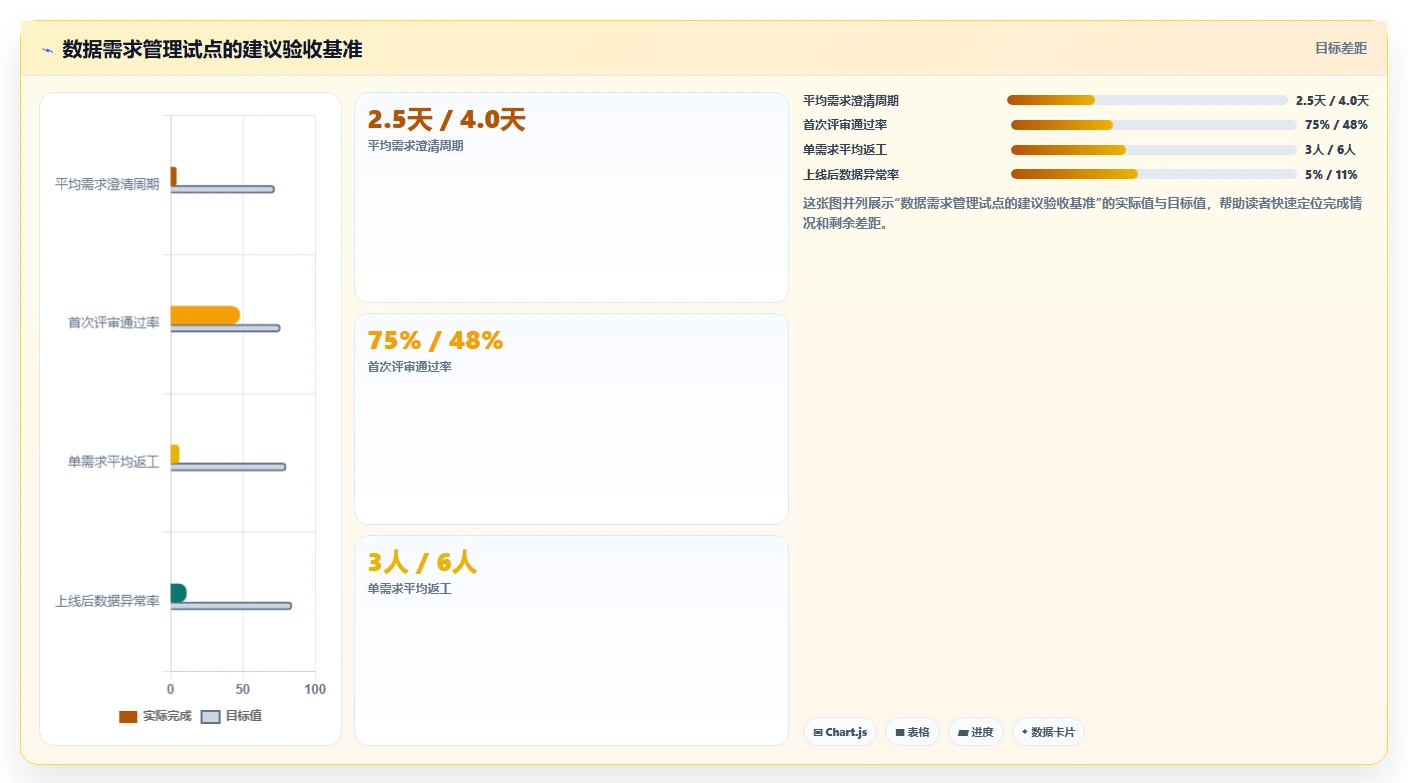The height and width of the screenshot is (783, 1408).
Task: Click the grey 平均需求澄清周期 target bar
Action: point(222,189)
